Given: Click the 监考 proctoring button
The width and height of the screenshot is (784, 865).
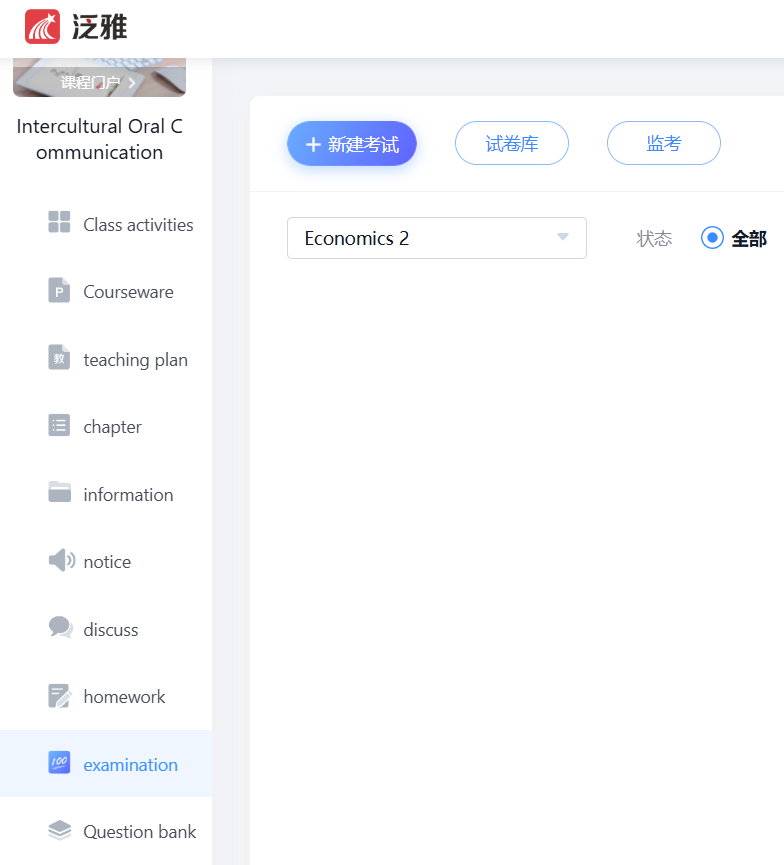Looking at the screenshot, I should 663,144.
